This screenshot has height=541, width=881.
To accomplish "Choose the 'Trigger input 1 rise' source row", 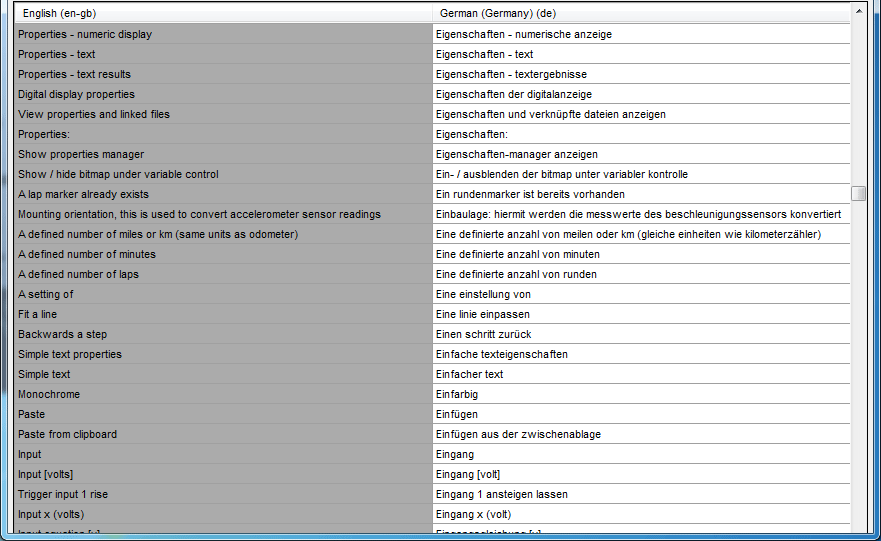I will (223, 494).
